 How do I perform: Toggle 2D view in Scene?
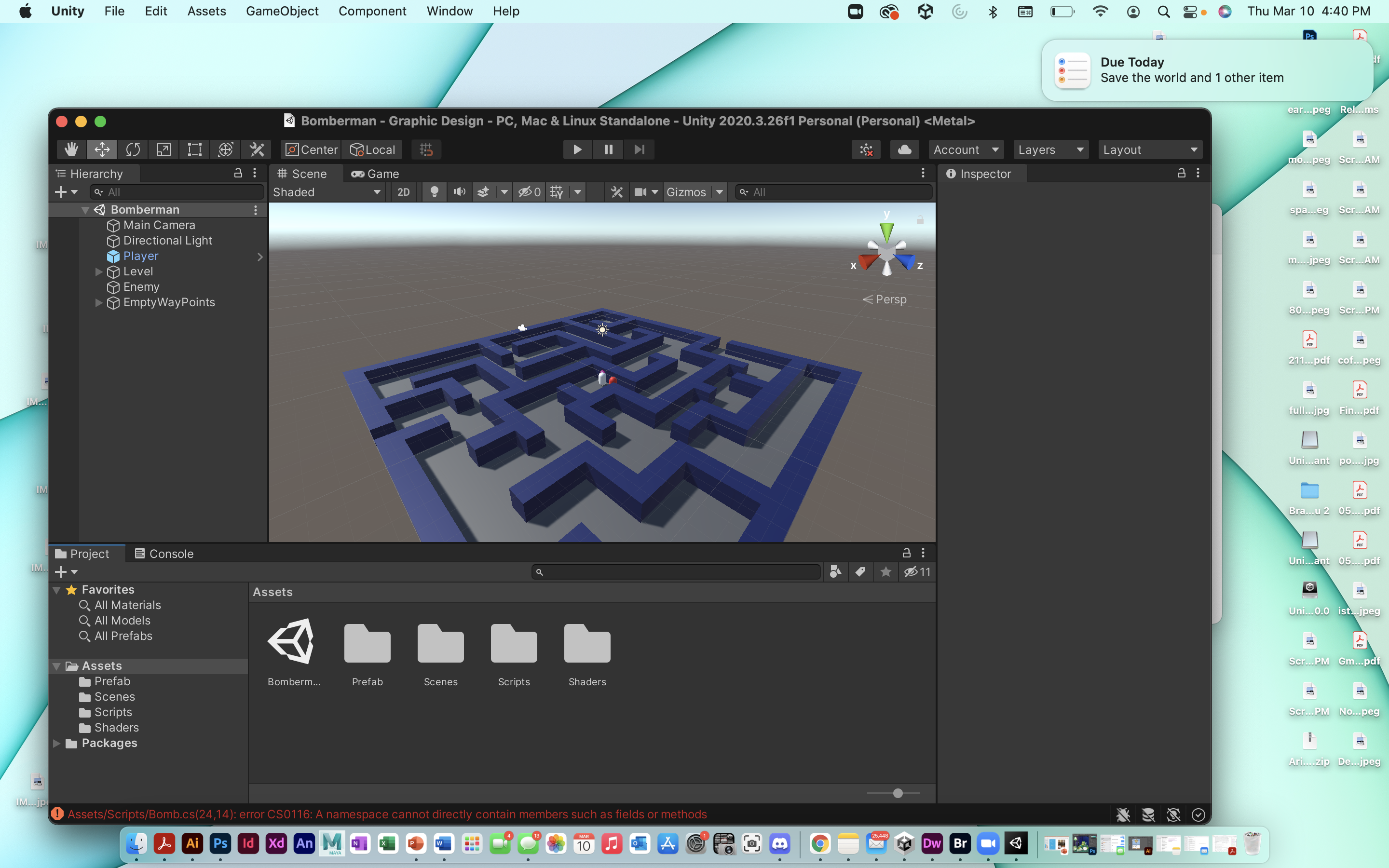pos(404,192)
